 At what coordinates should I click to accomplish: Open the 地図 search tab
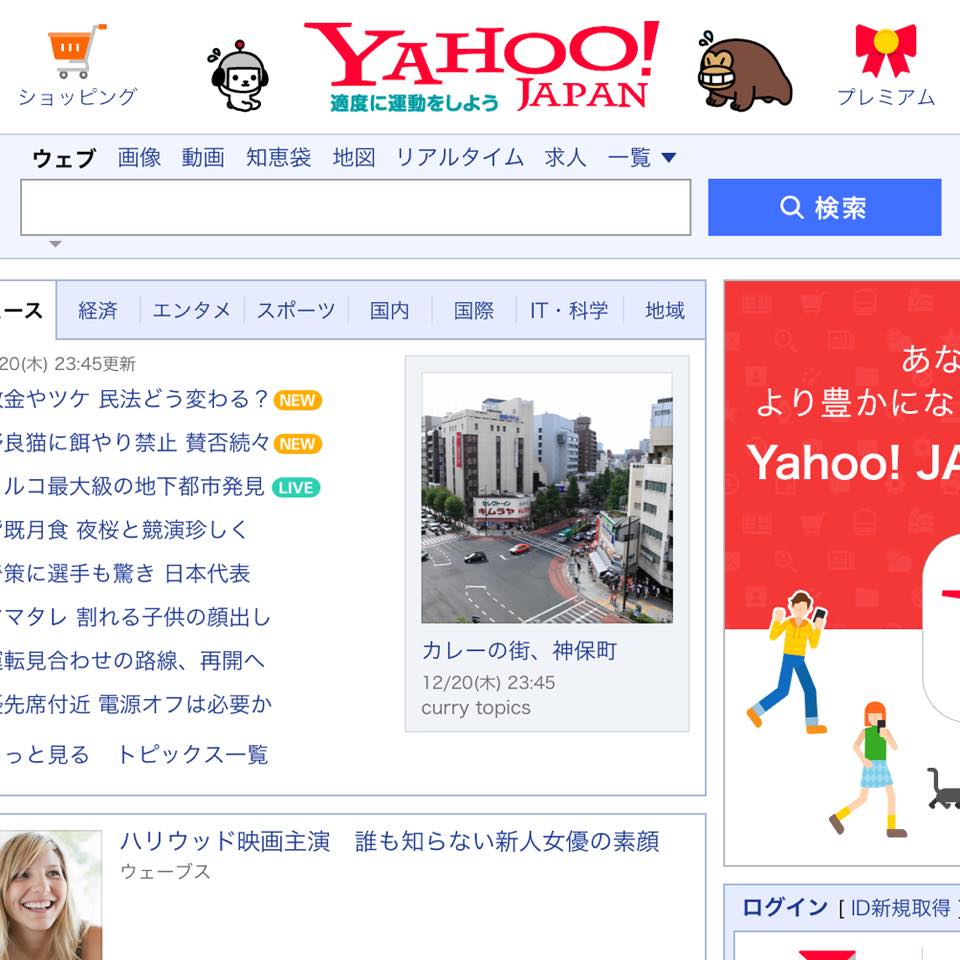[x=354, y=157]
